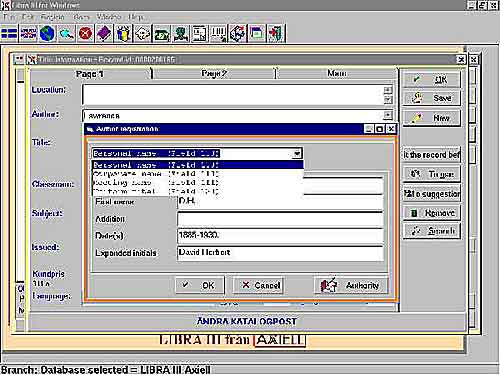Switch to the Page 2 tab
The image size is (500, 375).
coord(214,74)
